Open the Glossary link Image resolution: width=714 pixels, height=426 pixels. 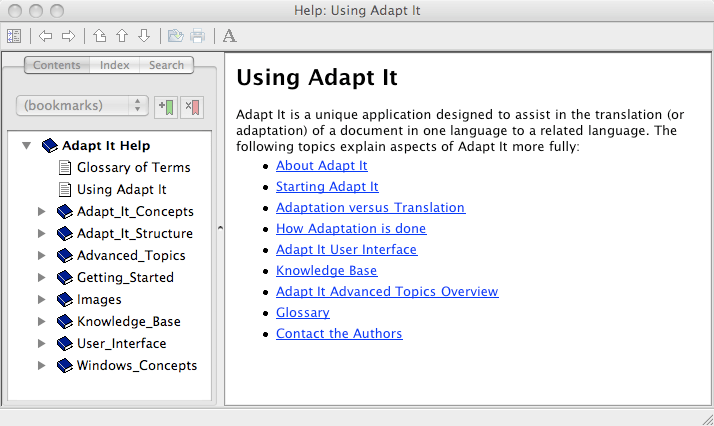click(x=303, y=313)
